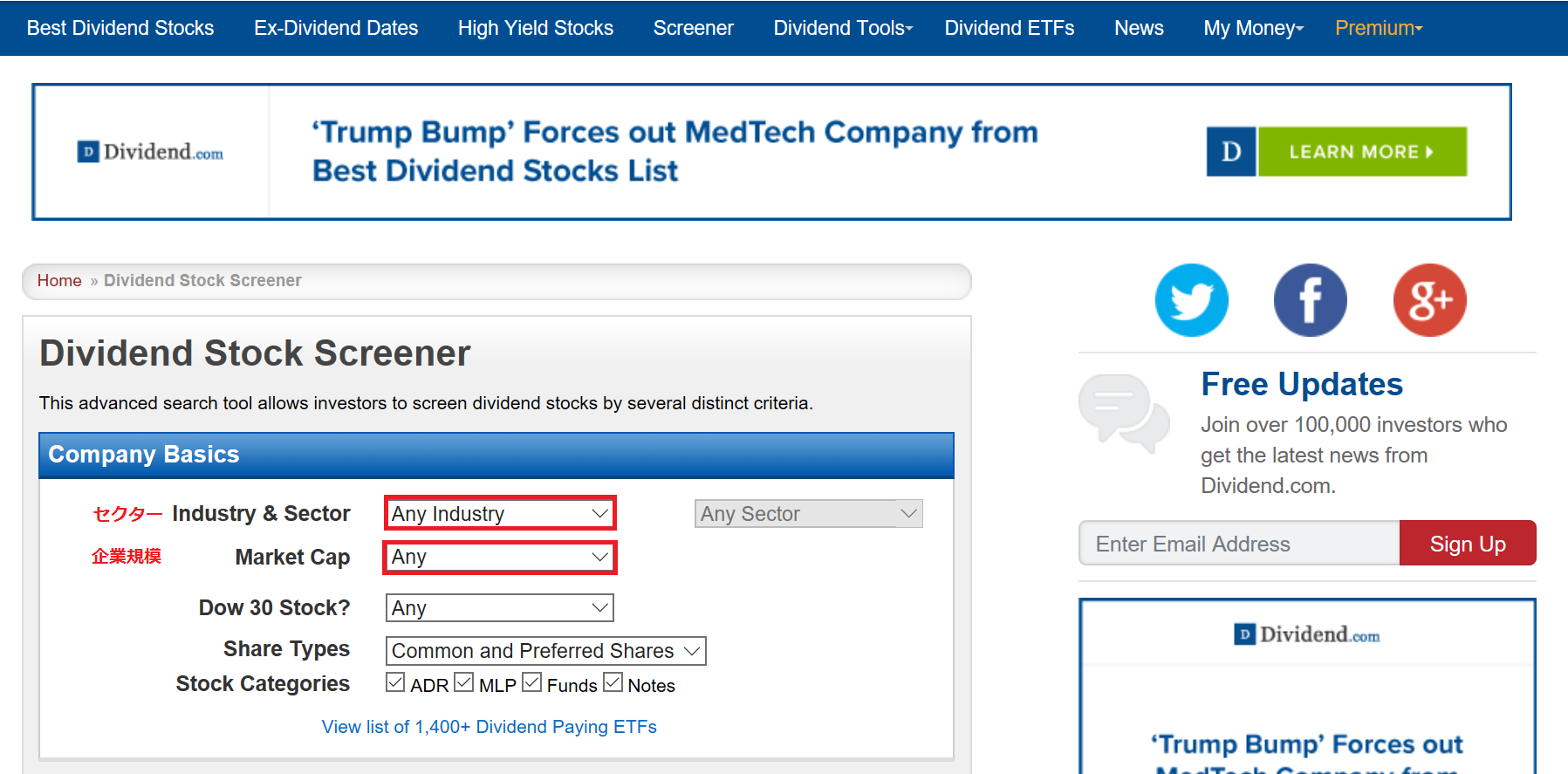1568x774 pixels.
Task: Click the screener description sentence
Action: click(426, 403)
